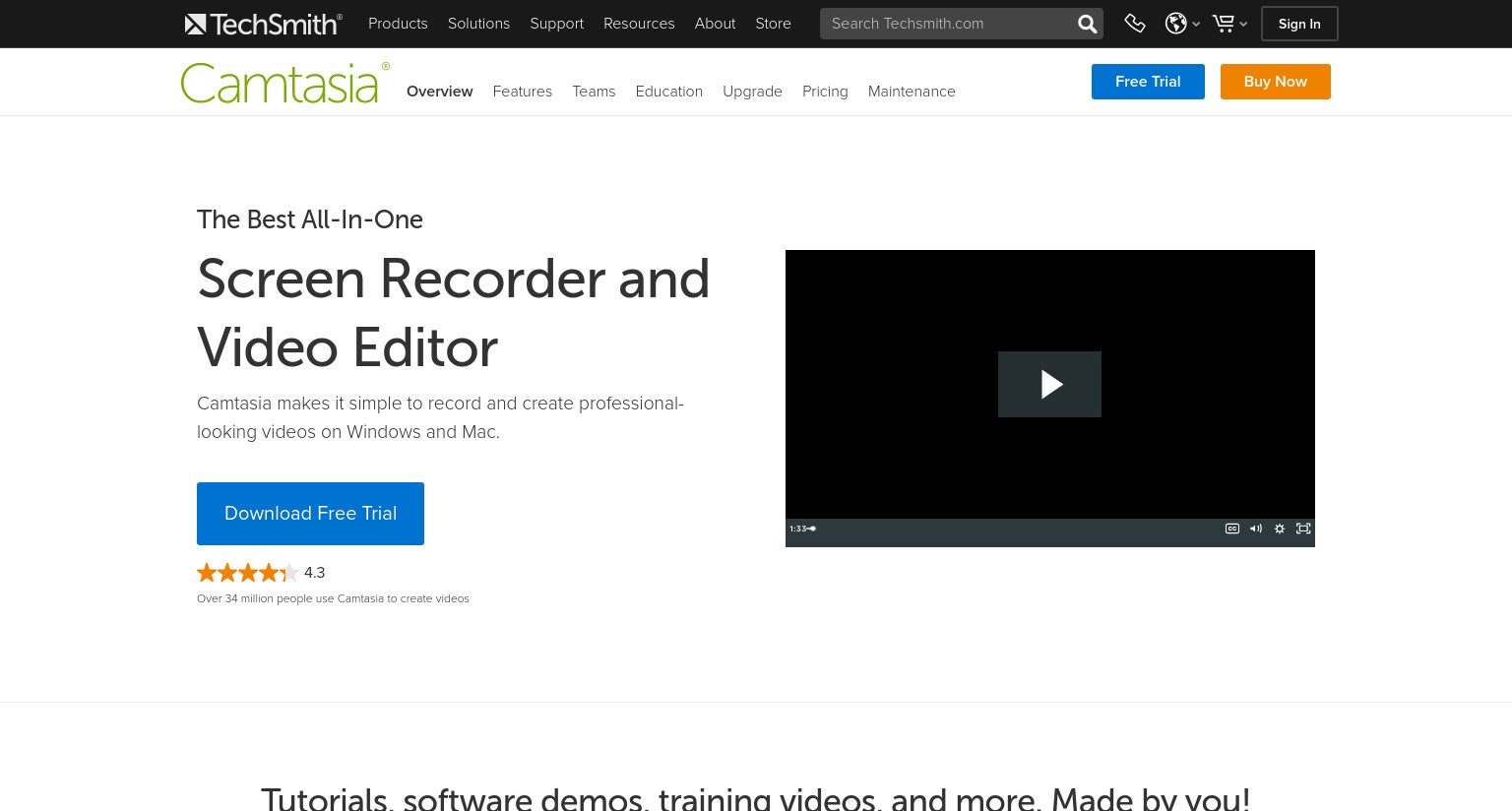Select the Upgrade tab
Image resolution: width=1512 pixels, height=811 pixels.
tap(752, 92)
